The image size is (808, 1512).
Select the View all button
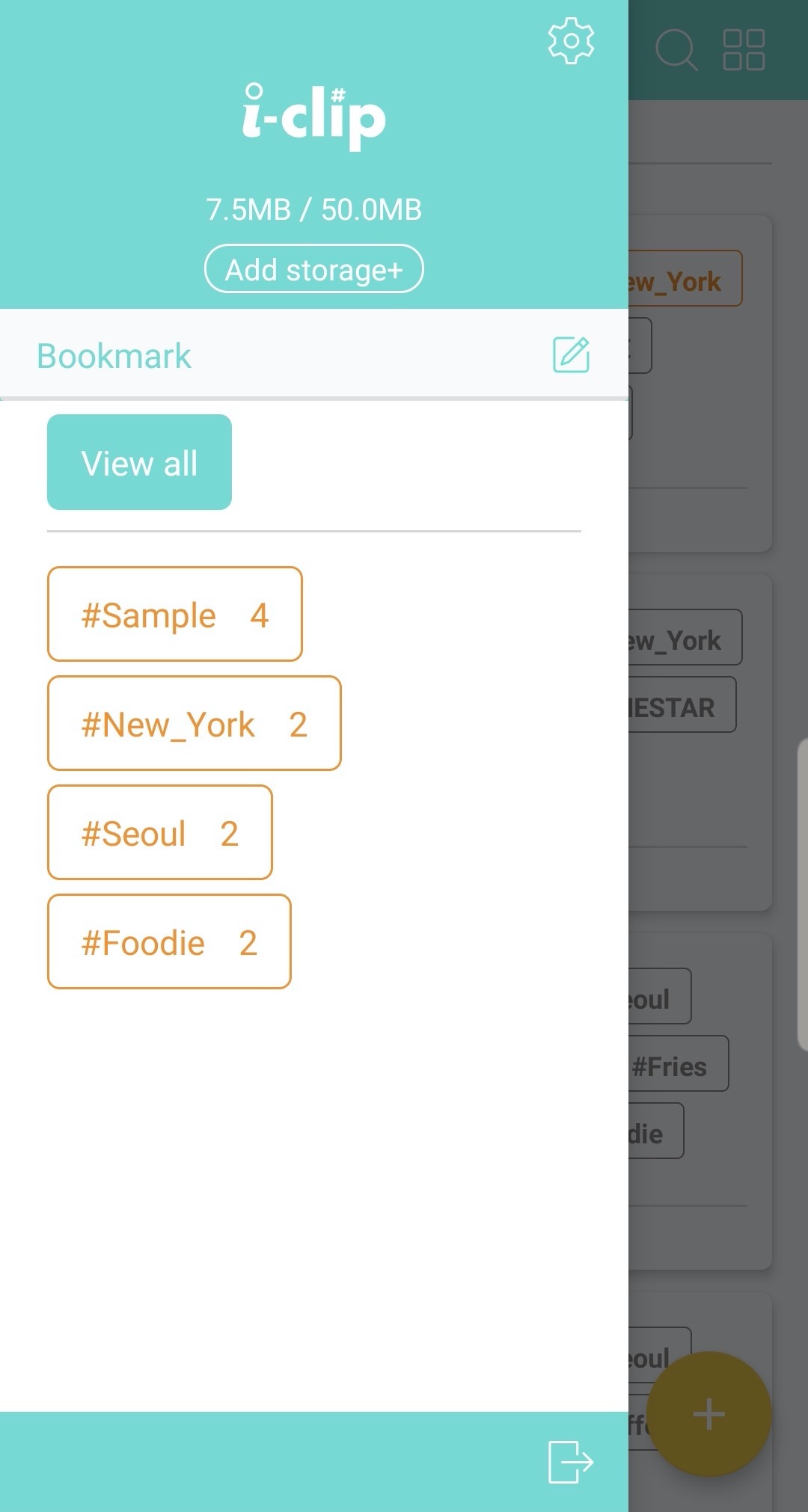tap(139, 462)
